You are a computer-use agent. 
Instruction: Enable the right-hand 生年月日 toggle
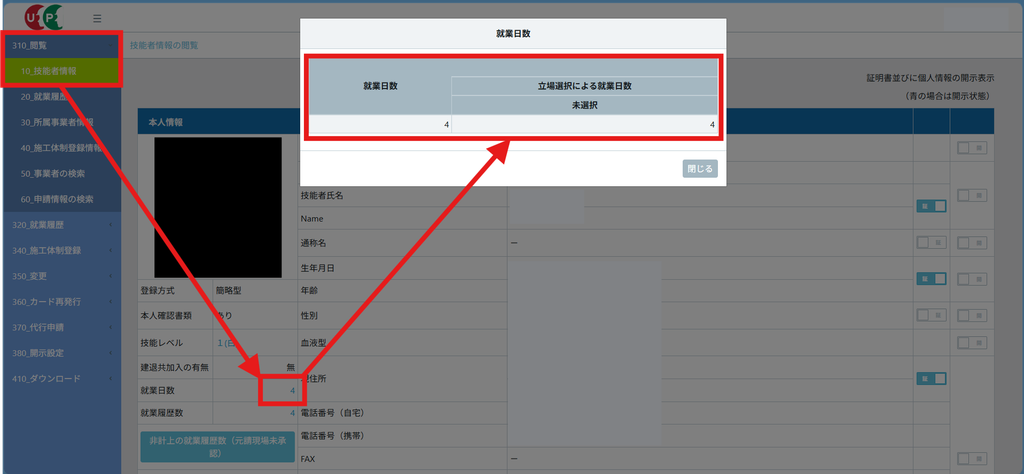click(972, 279)
